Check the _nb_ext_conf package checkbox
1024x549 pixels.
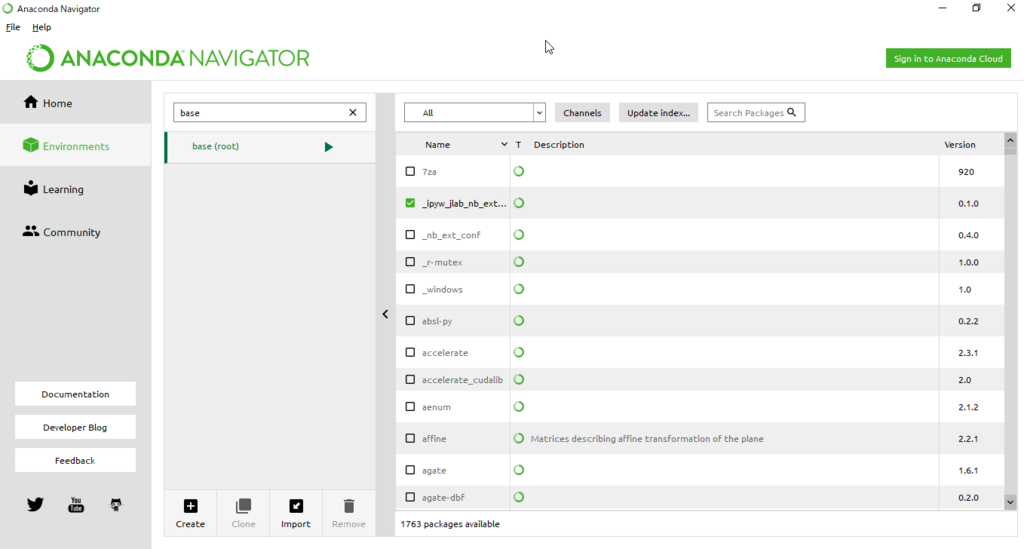point(410,234)
